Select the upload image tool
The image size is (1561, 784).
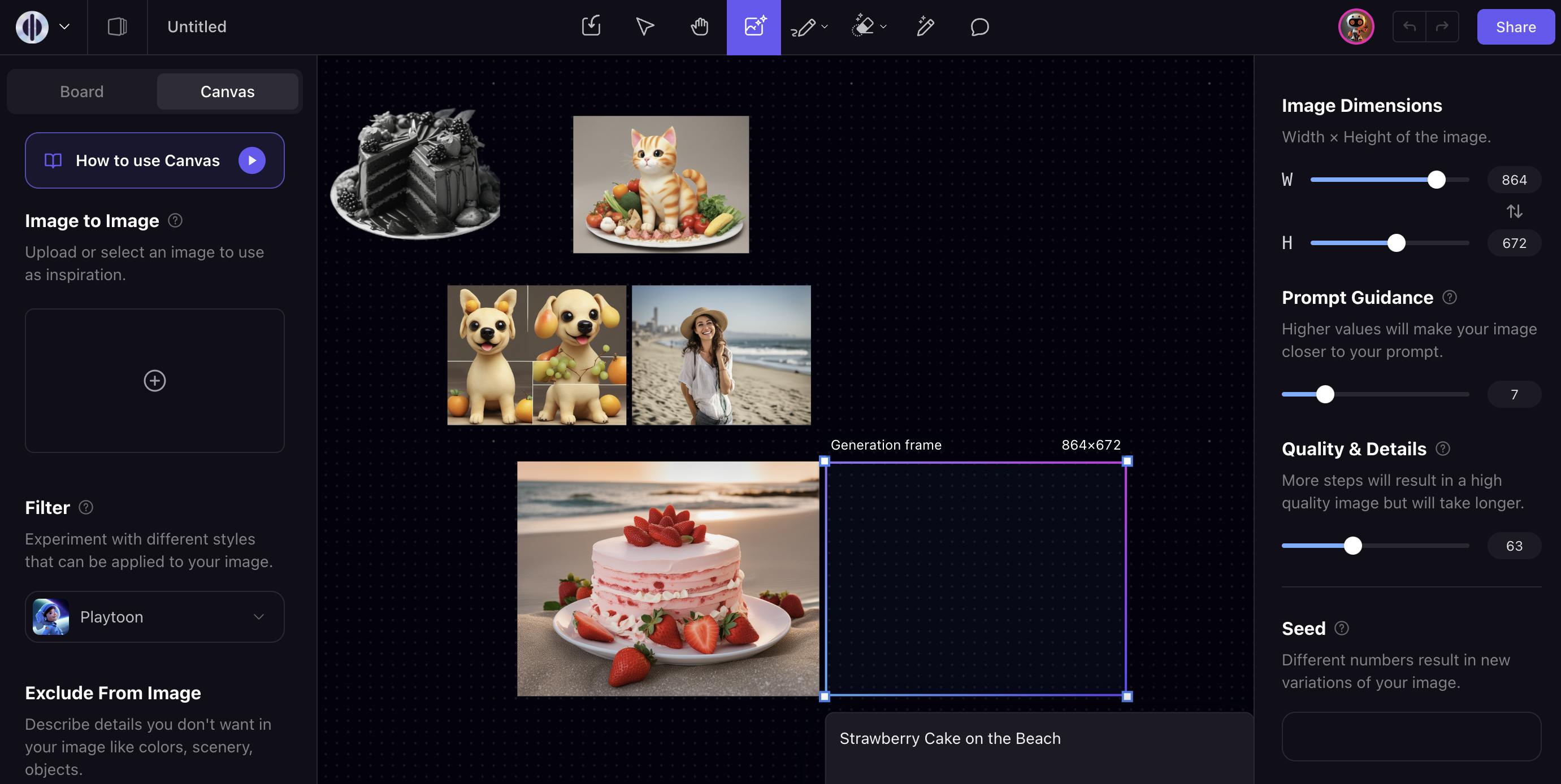pos(591,27)
